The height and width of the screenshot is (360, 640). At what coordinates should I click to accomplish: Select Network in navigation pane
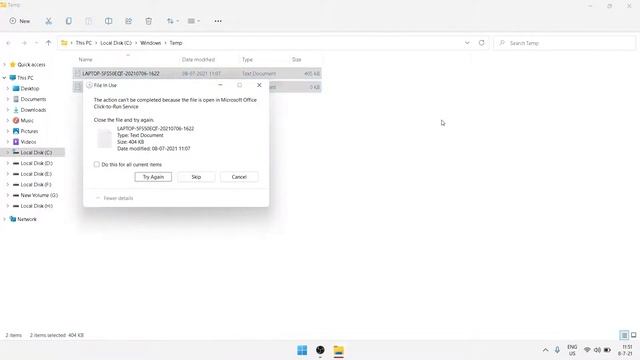pos(27,219)
